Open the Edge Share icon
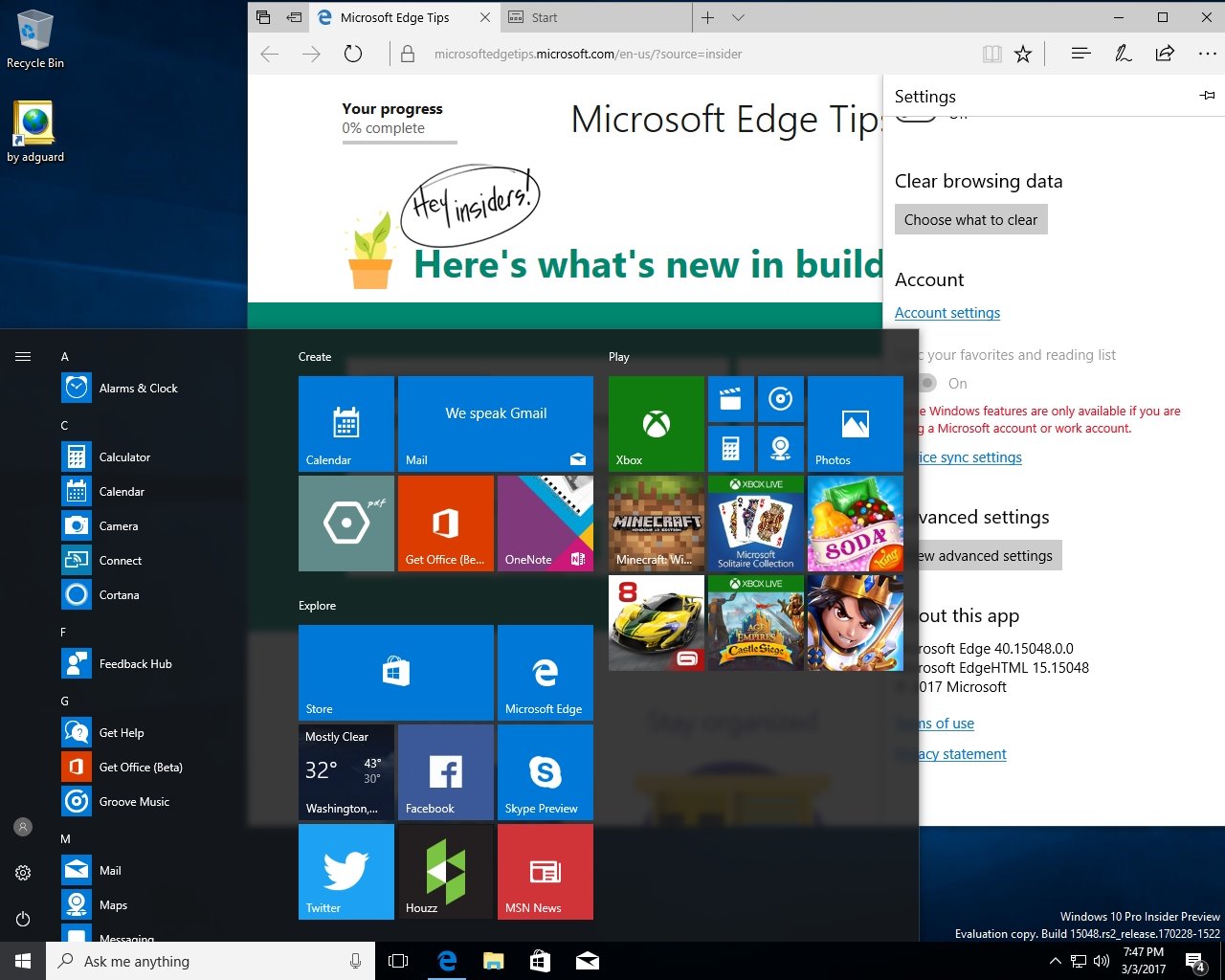 (x=1165, y=54)
